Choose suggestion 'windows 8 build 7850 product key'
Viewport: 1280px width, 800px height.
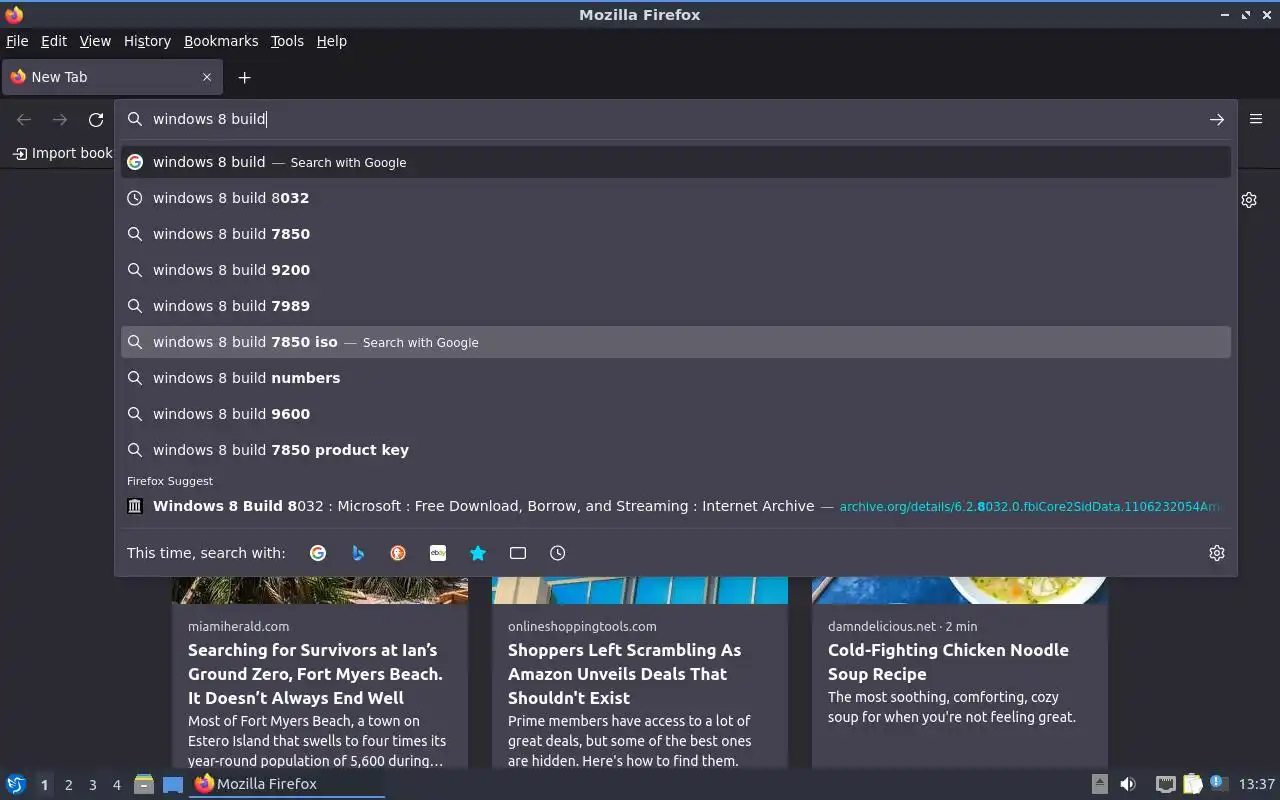click(x=676, y=450)
